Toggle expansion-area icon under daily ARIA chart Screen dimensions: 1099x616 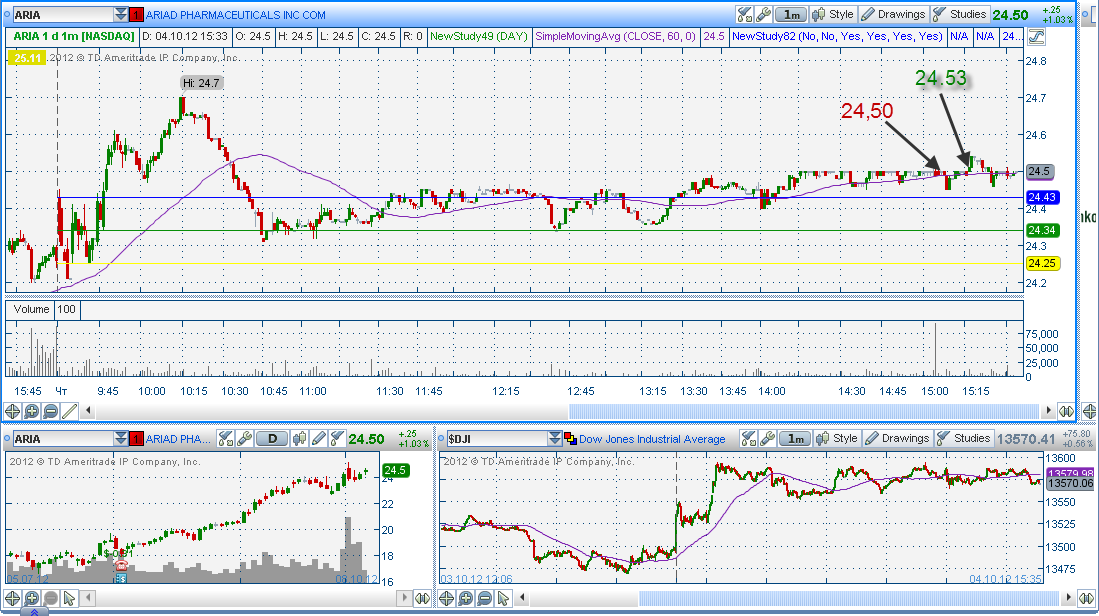click(422, 598)
